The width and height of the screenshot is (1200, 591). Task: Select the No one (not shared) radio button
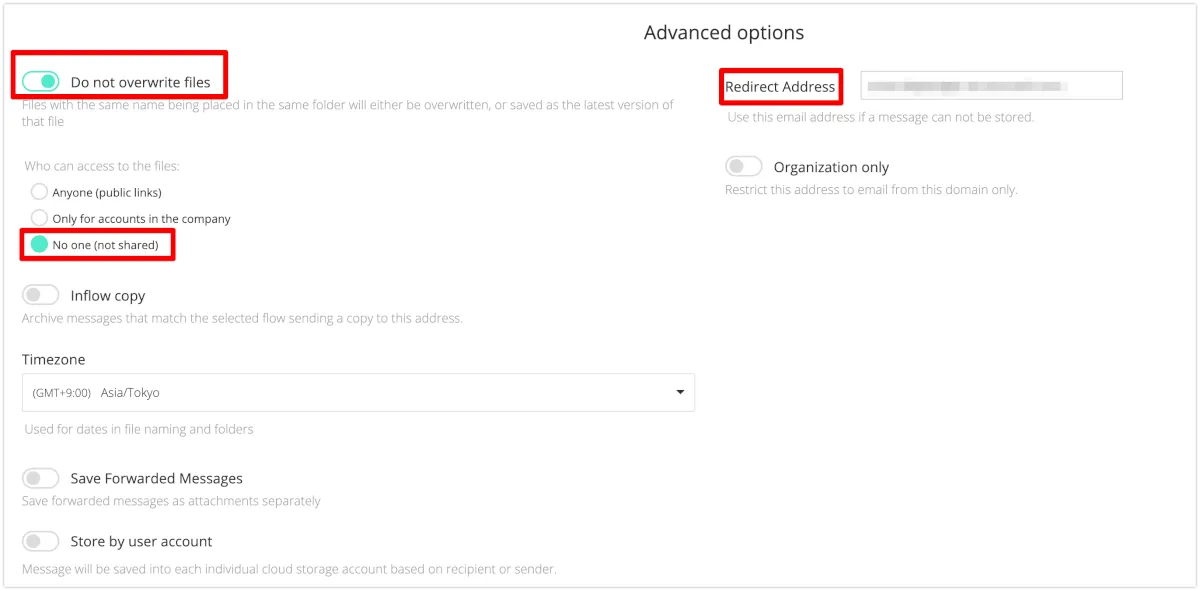[39, 245]
